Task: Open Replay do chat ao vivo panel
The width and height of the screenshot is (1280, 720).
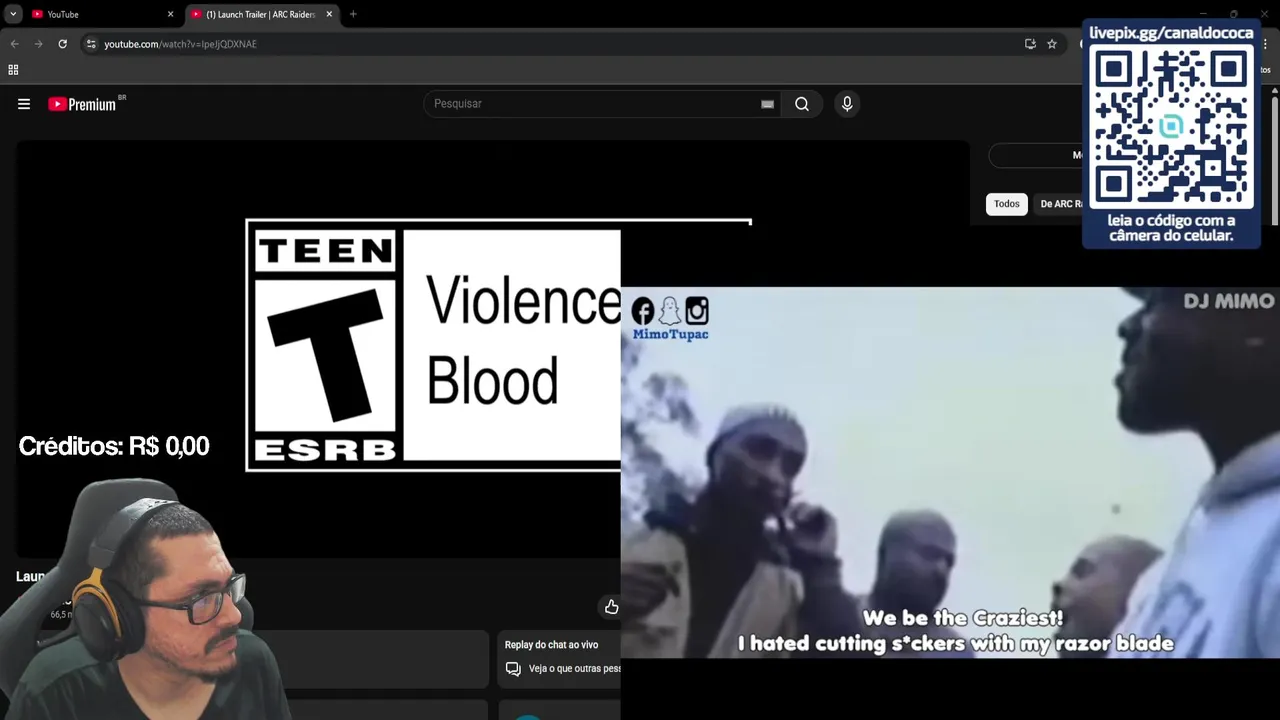Action: click(x=560, y=657)
